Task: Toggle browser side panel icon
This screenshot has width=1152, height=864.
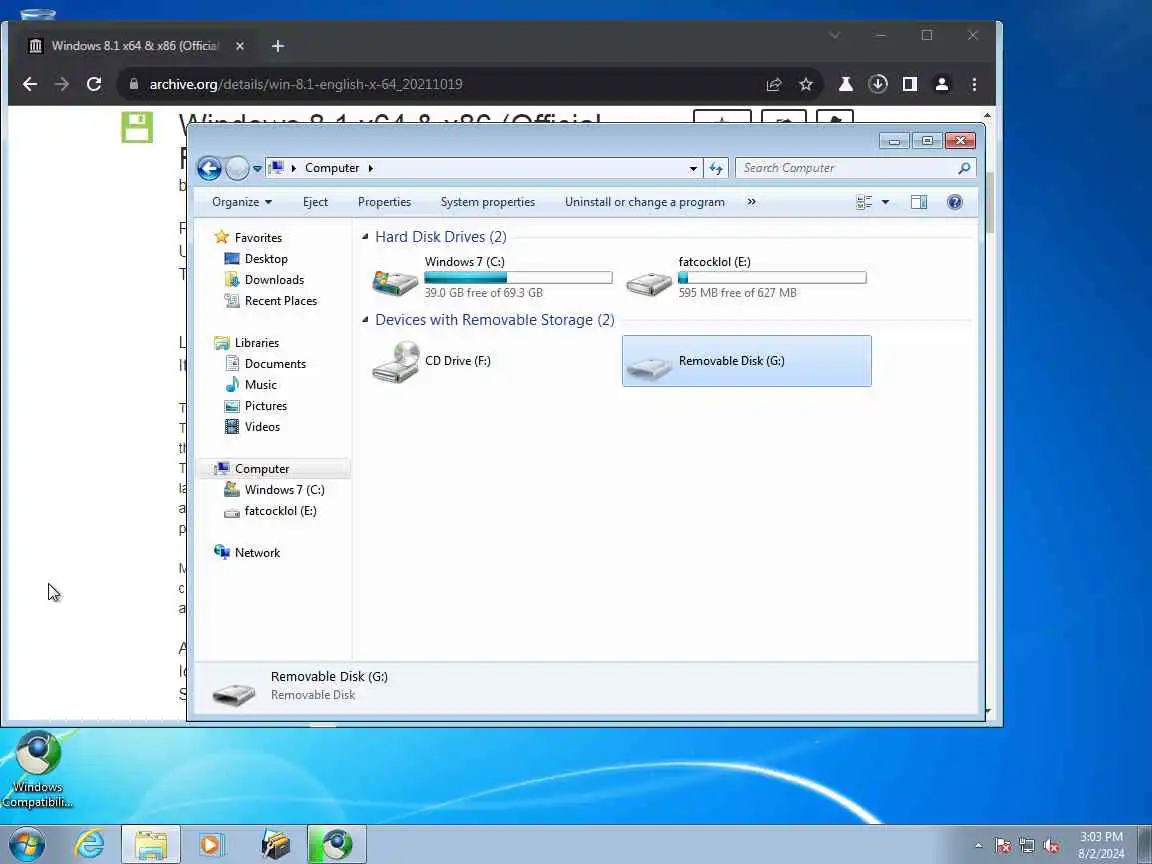Action: tap(910, 84)
